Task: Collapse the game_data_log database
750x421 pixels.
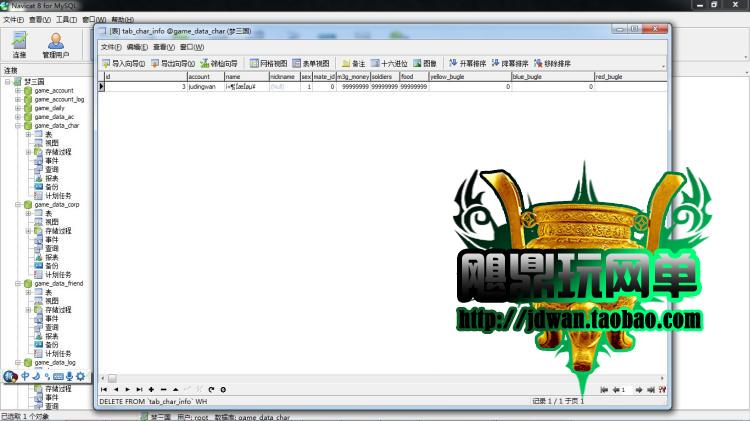Action: pyautogui.click(x=18, y=363)
